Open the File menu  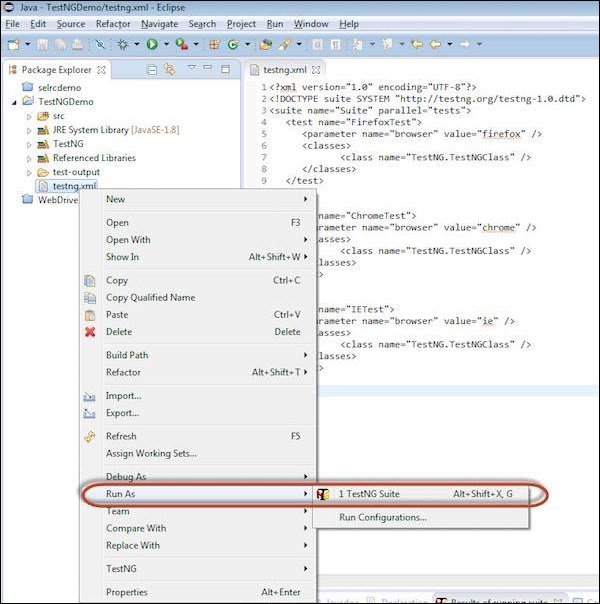point(12,24)
